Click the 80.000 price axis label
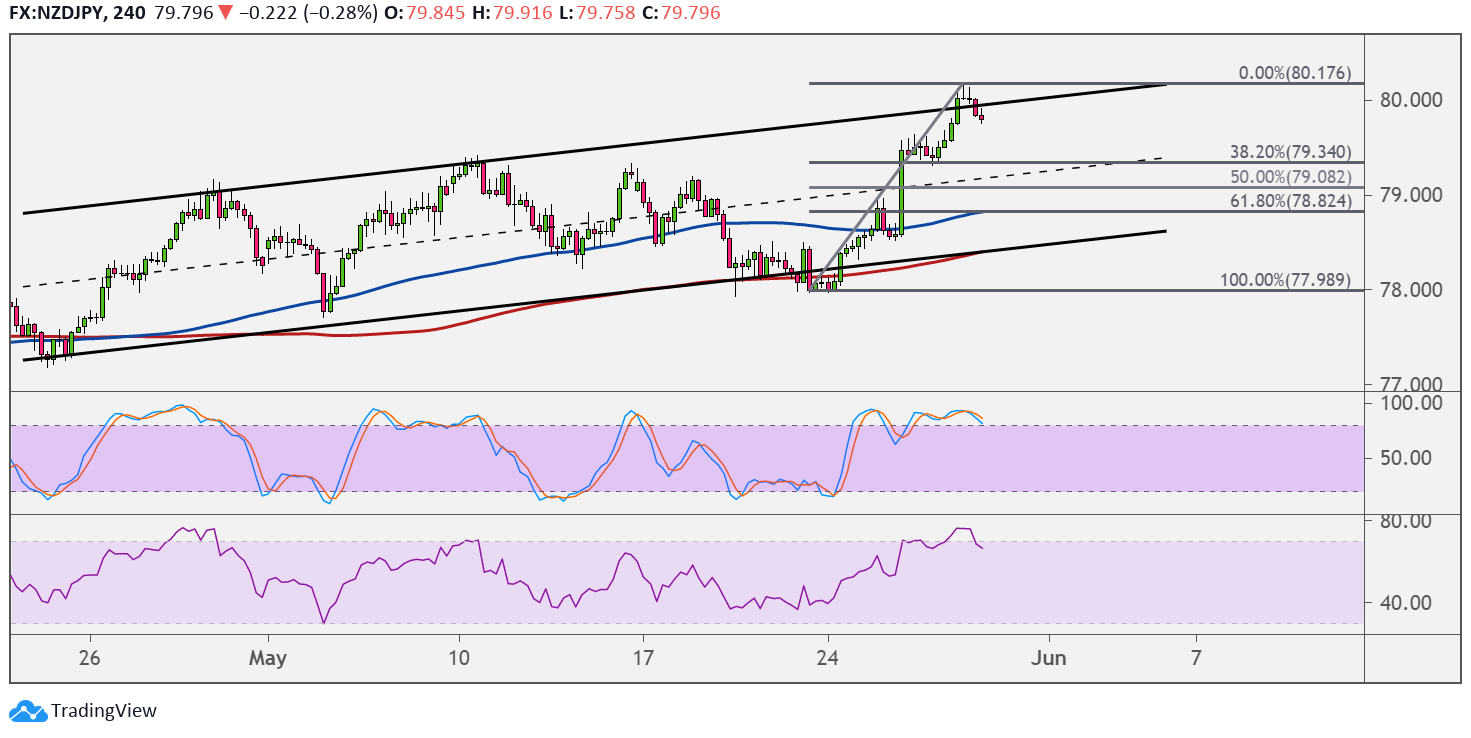1471x738 pixels. (x=1410, y=99)
